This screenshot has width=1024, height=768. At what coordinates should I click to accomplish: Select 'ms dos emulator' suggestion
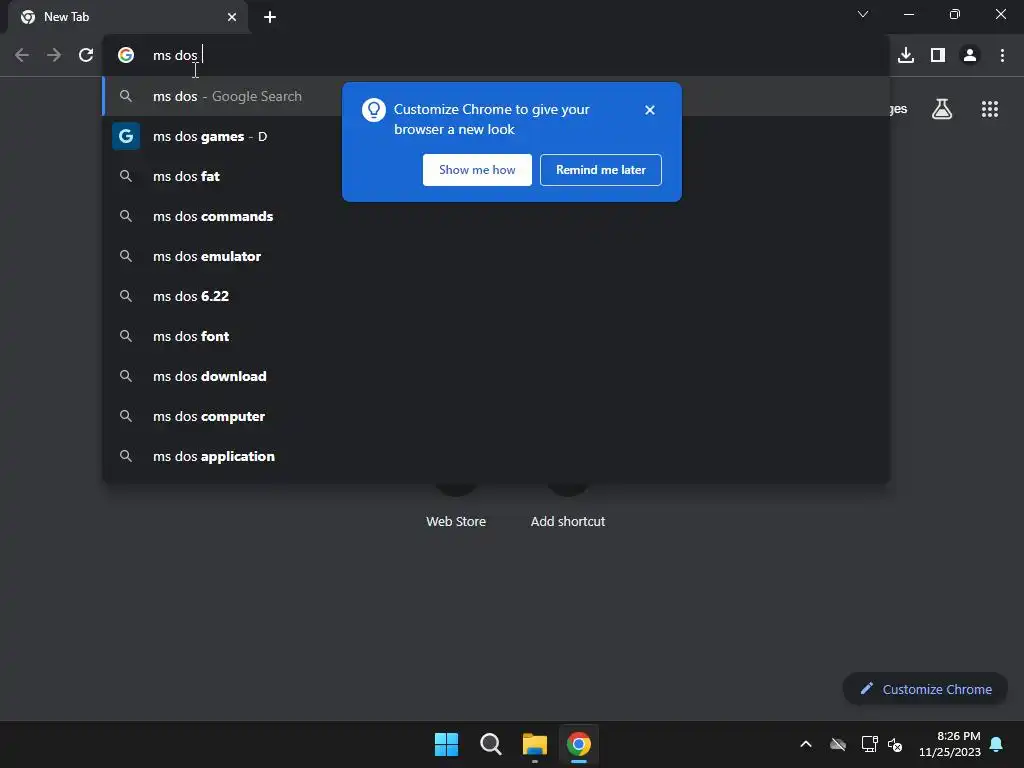tap(496, 256)
